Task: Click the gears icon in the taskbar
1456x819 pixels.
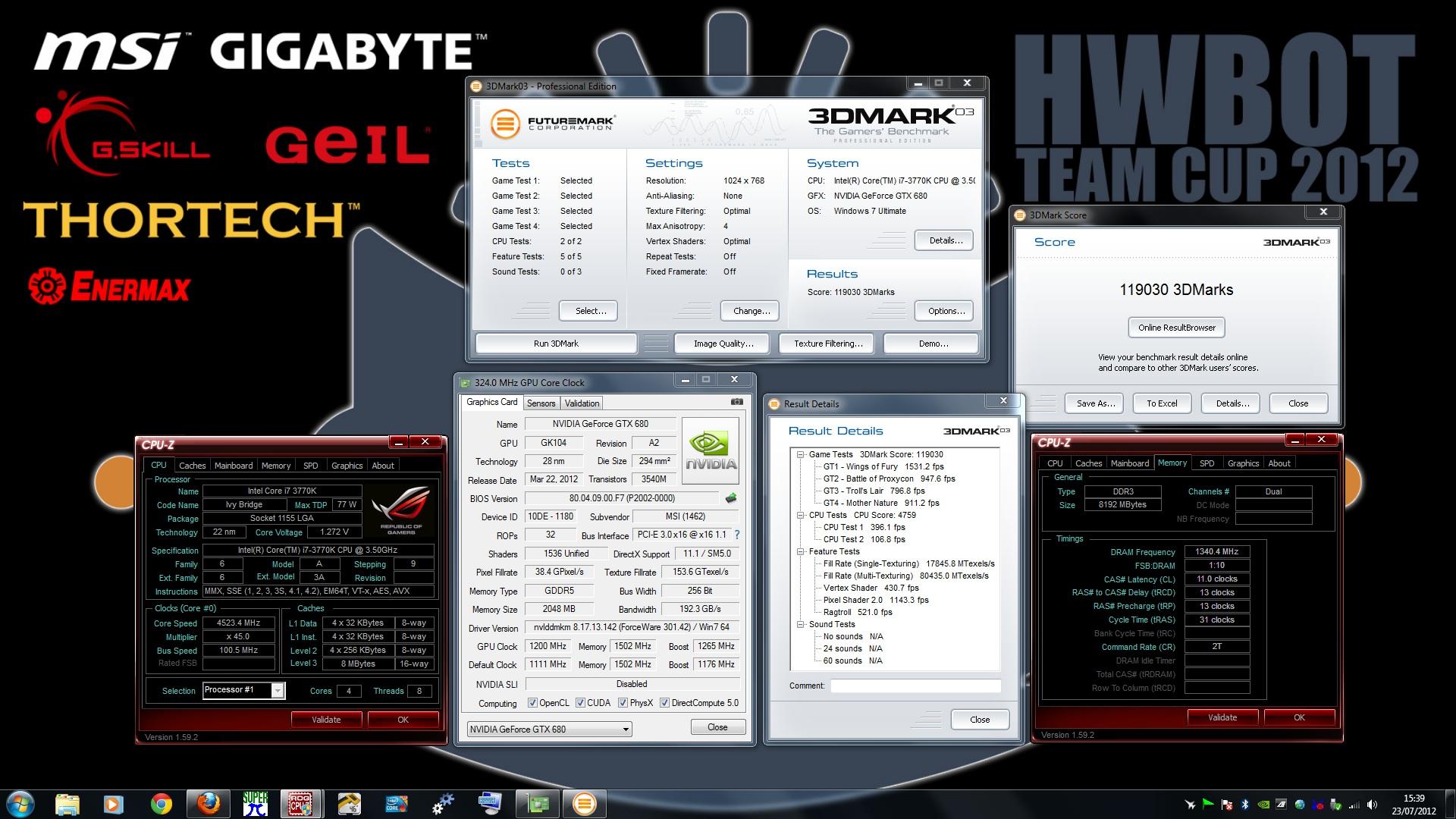Action: (x=444, y=804)
